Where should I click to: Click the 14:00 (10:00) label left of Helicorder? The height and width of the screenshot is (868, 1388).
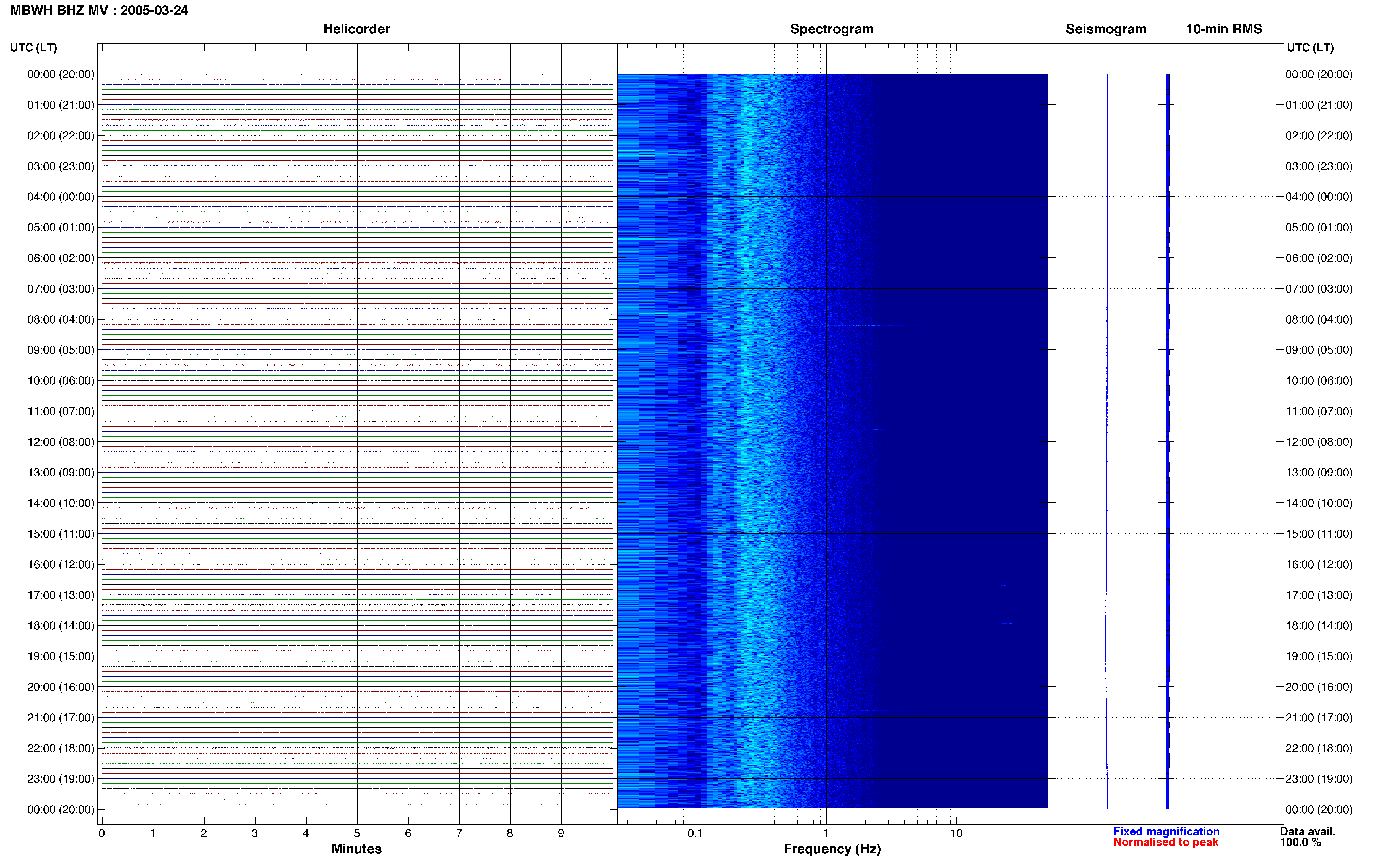(61, 504)
